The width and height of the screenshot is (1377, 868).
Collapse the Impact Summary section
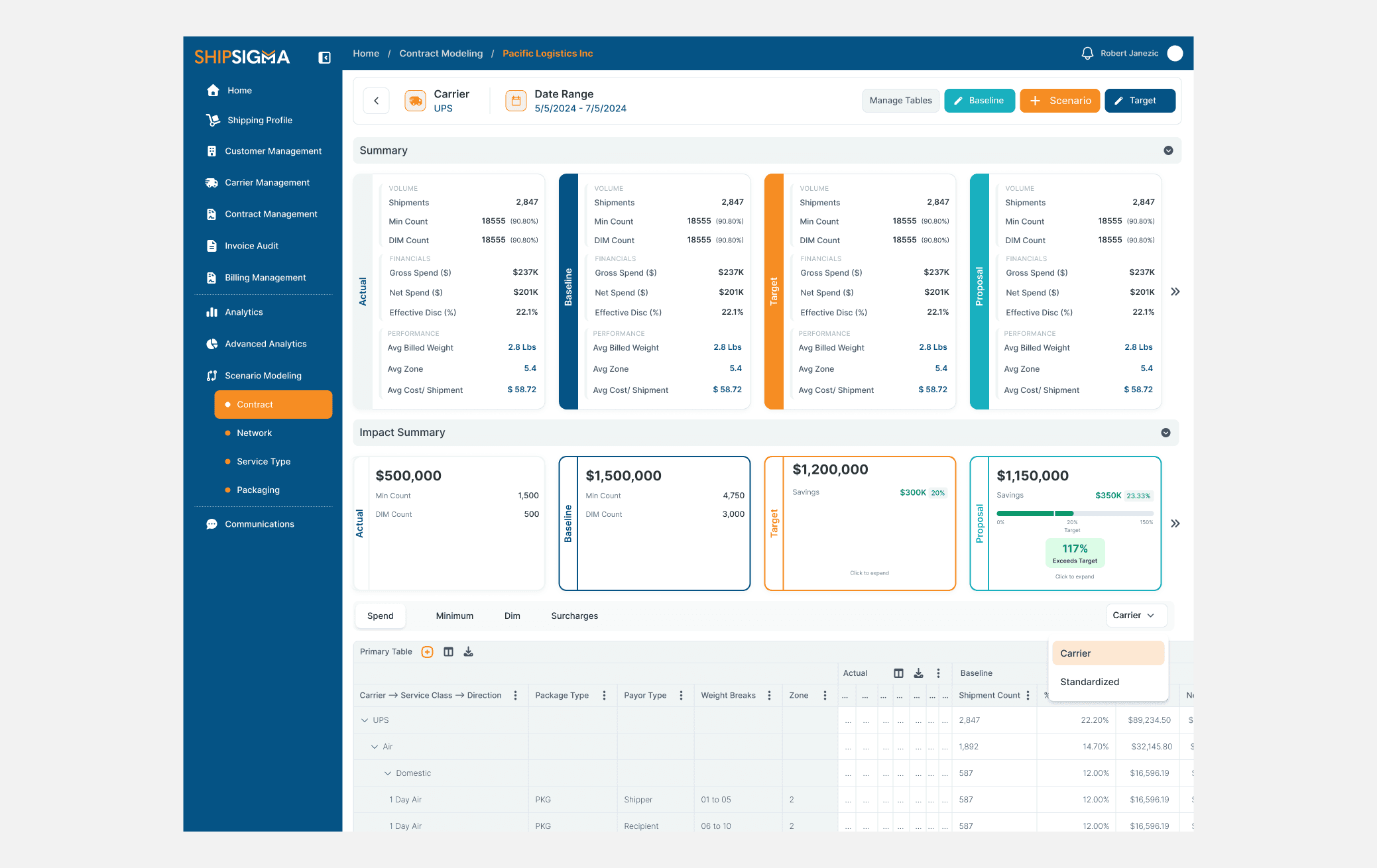(1166, 433)
